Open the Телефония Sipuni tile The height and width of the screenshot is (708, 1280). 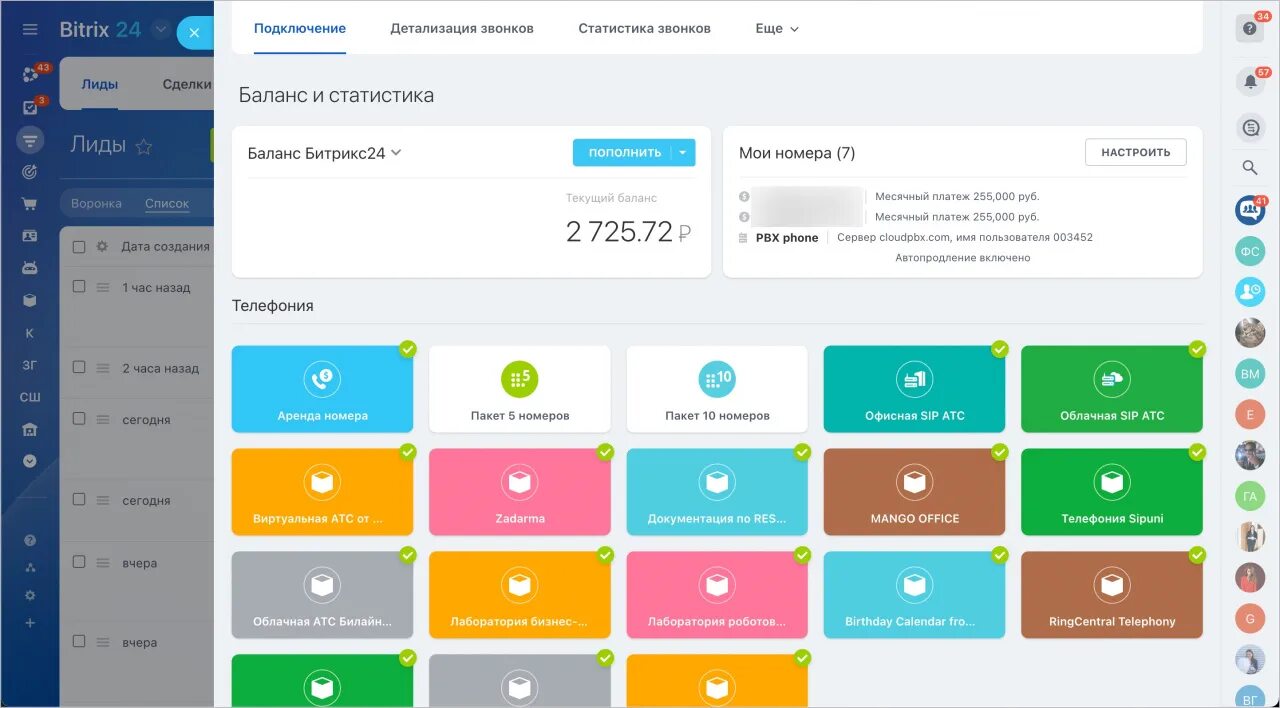[x=1112, y=492]
